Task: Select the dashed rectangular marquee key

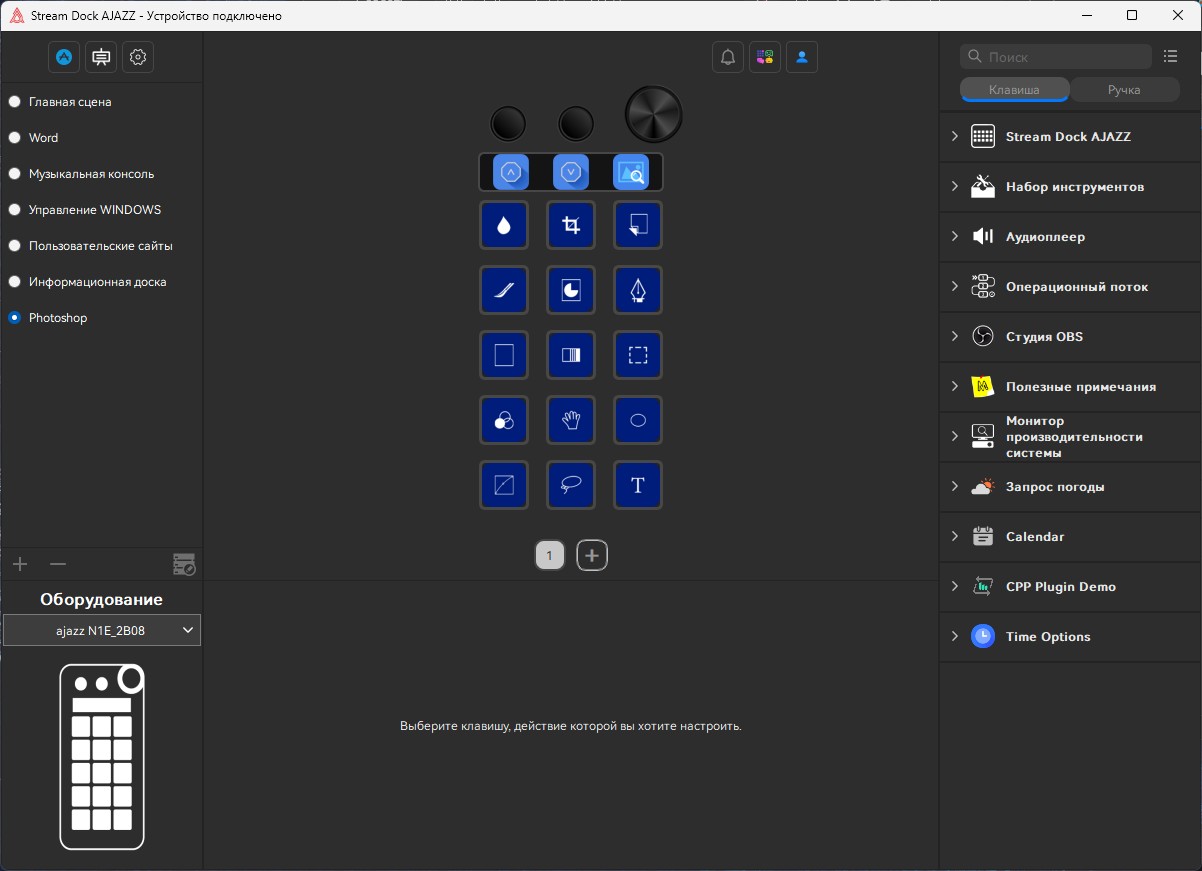Action: 638,355
